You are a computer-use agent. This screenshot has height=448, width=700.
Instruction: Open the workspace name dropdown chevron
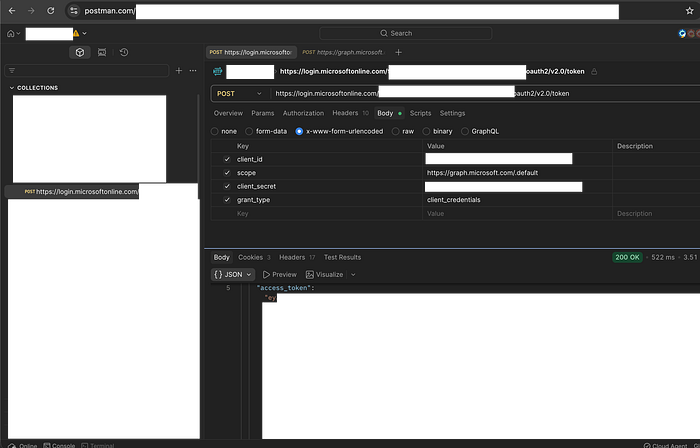tap(84, 33)
